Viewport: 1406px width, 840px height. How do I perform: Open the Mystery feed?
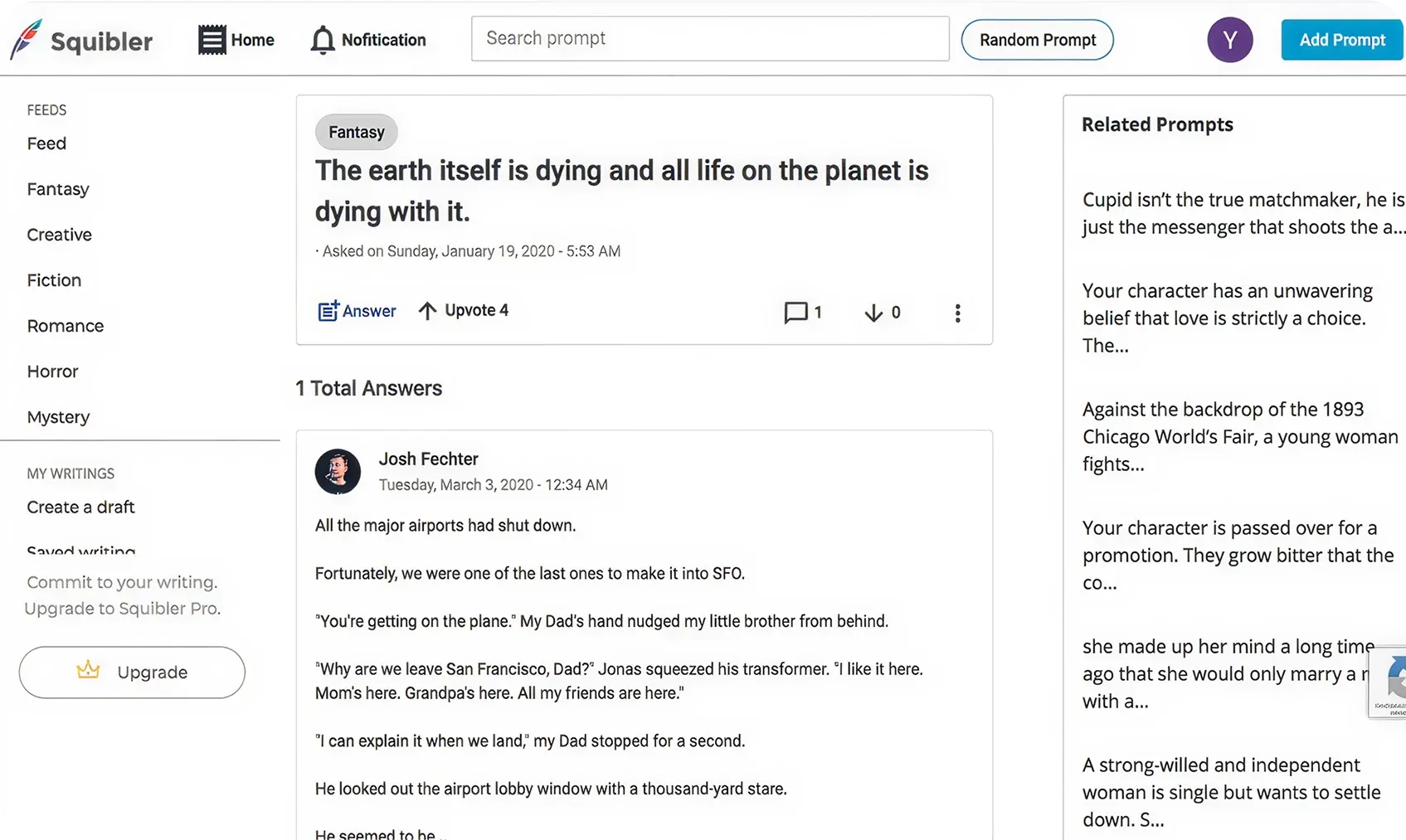pos(58,417)
